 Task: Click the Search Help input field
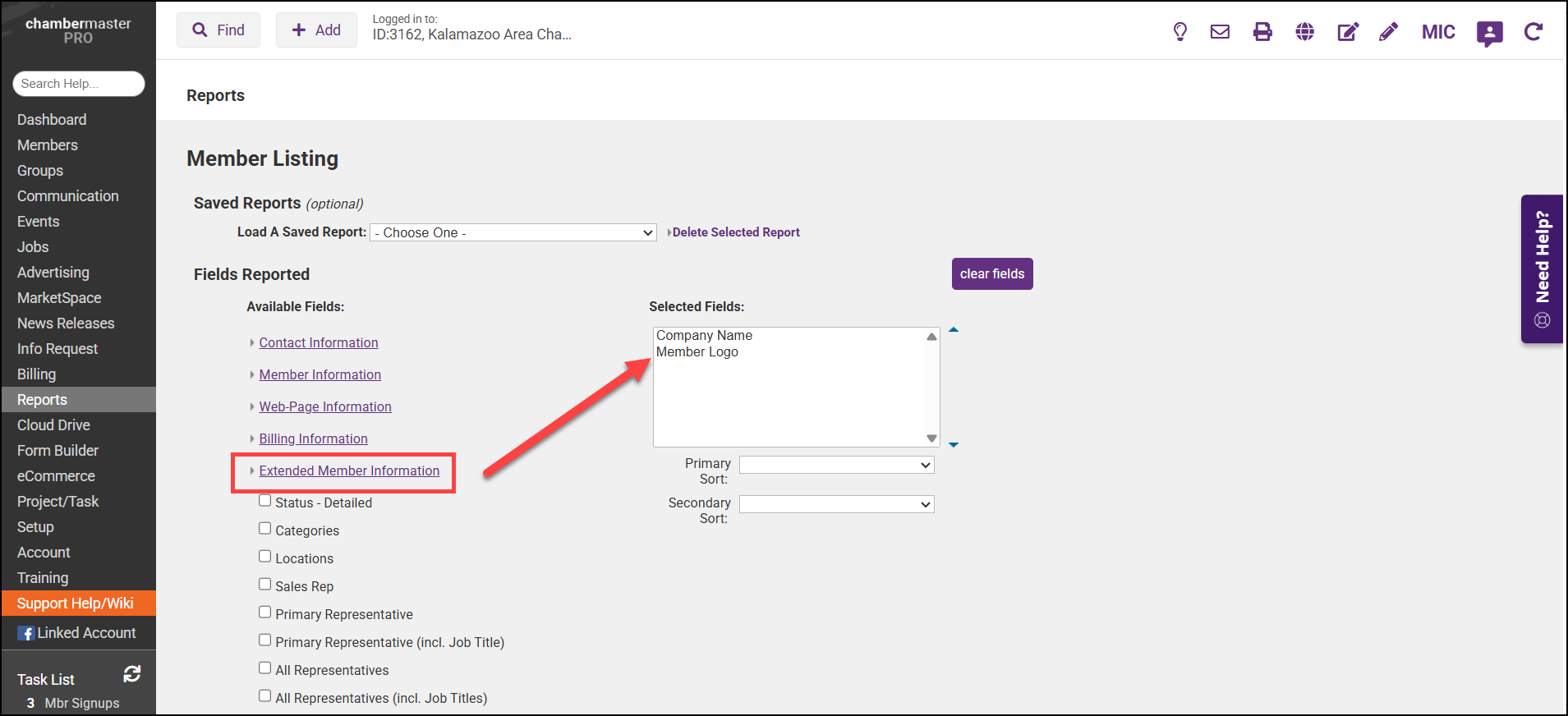(79, 84)
